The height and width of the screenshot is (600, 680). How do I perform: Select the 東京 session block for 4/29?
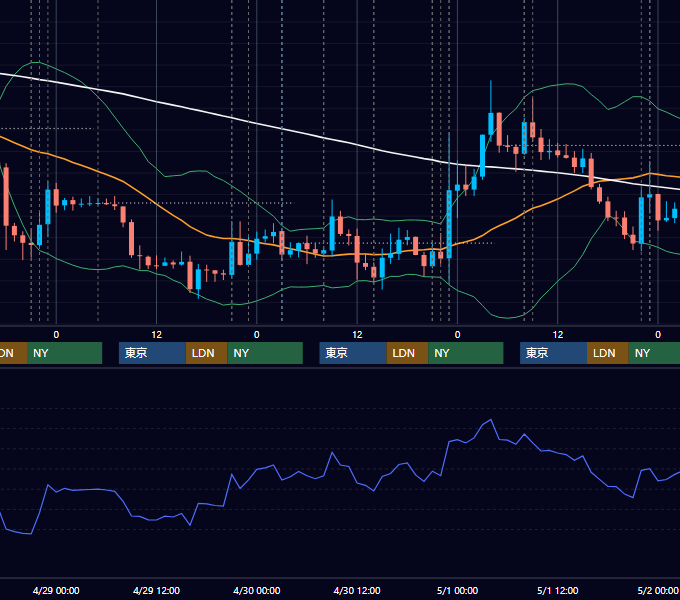tap(152, 353)
